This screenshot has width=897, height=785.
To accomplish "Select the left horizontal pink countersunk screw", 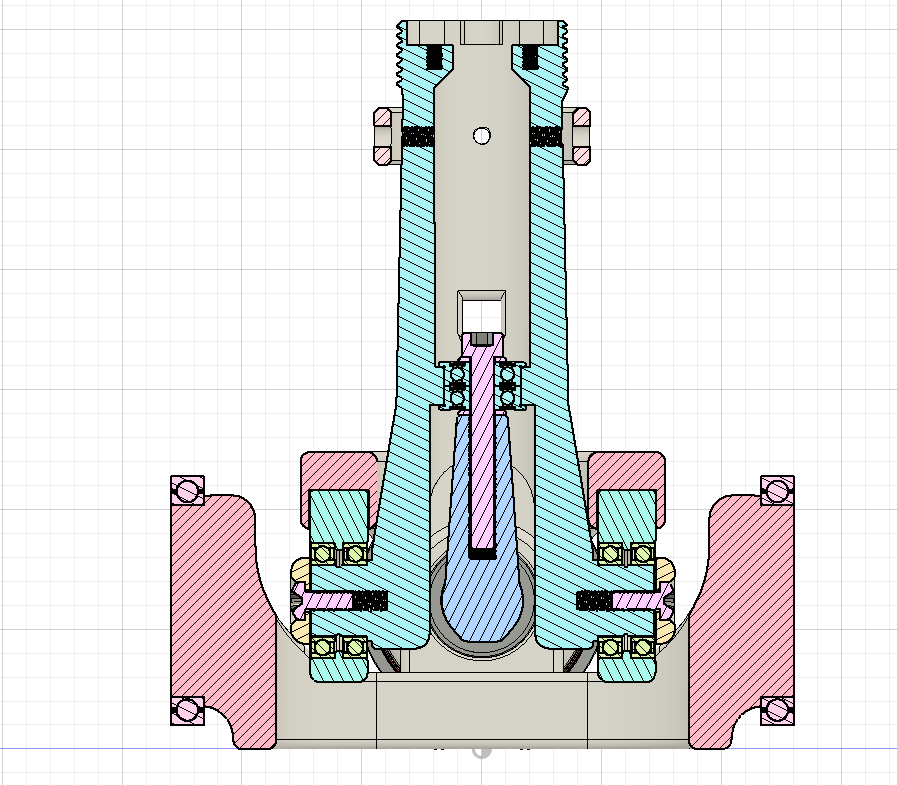I will (x=325, y=600).
